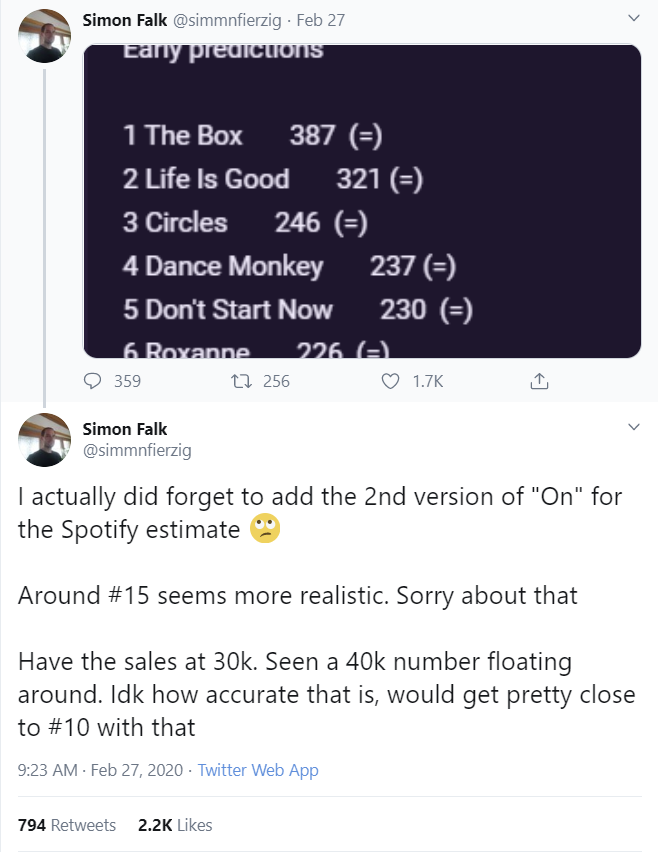Like the tweet using the heart icon
This screenshot has width=658, height=852.
[391, 381]
